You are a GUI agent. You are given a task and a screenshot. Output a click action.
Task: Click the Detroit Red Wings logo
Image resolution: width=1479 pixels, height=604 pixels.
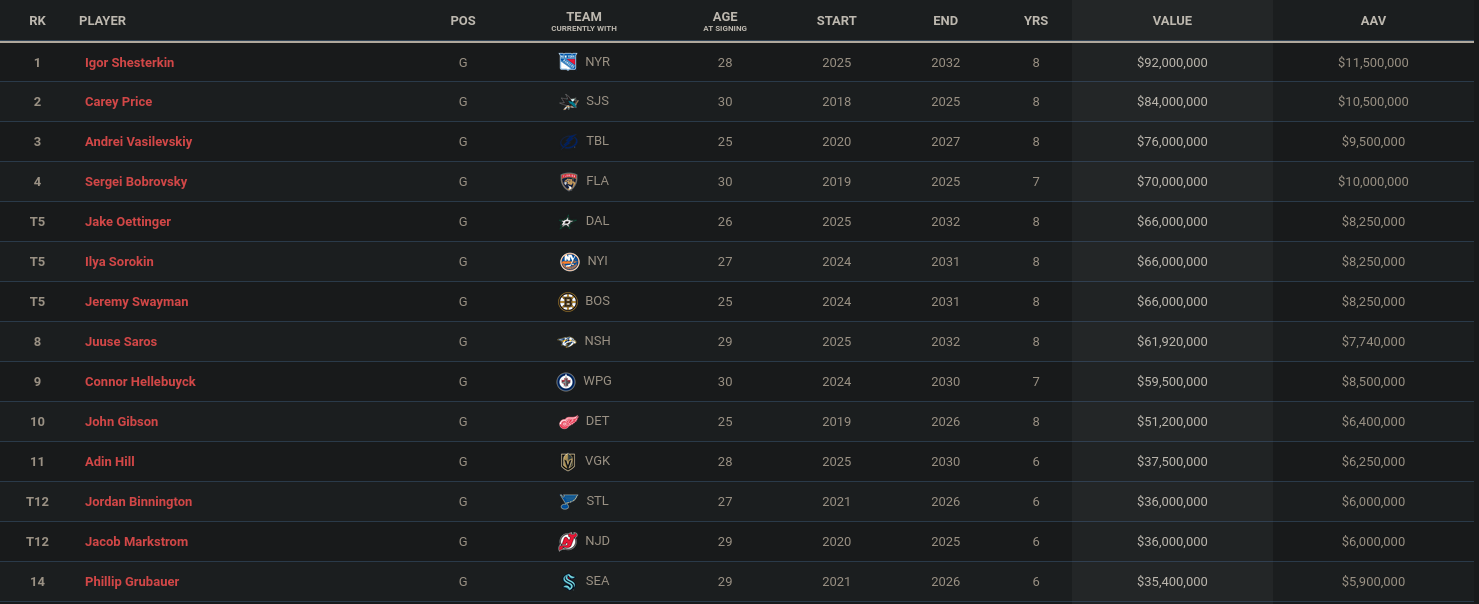[x=568, y=422]
